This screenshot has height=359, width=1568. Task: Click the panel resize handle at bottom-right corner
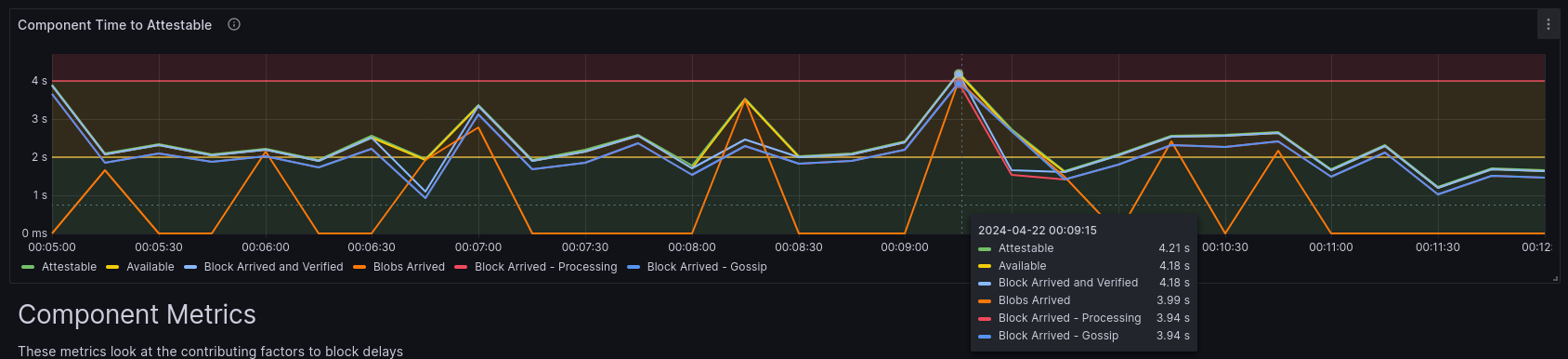click(1555, 278)
